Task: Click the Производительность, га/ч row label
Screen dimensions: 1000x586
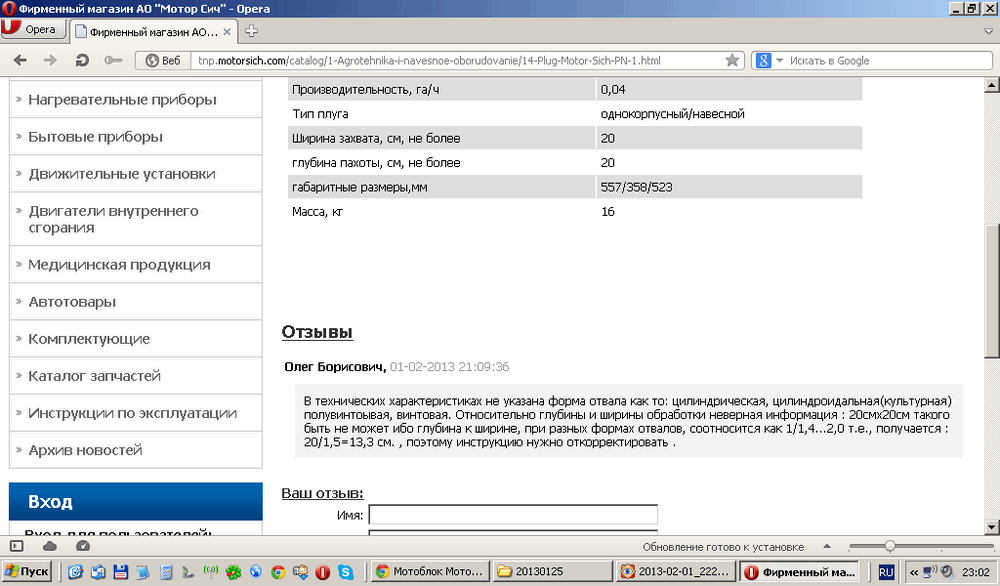Action: (x=365, y=90)
